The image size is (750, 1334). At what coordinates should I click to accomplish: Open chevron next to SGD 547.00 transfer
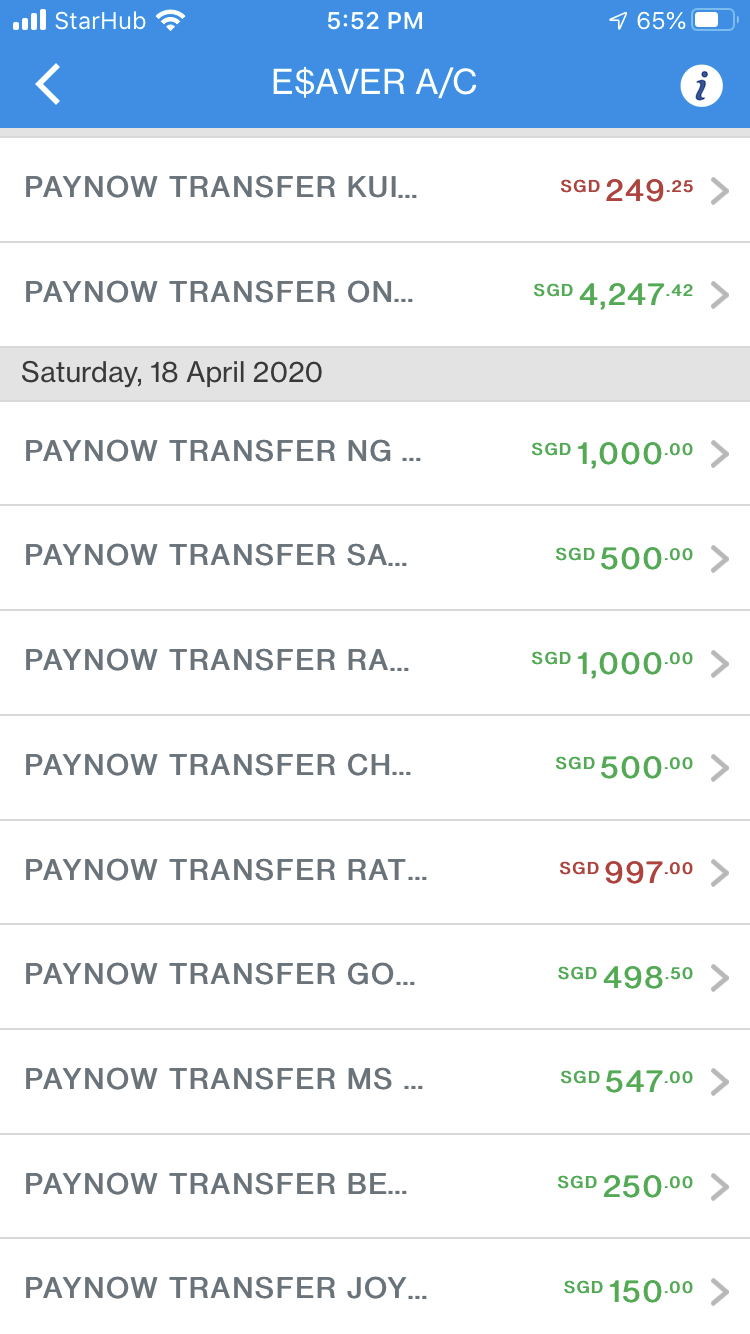click(x=719, y=1081)
